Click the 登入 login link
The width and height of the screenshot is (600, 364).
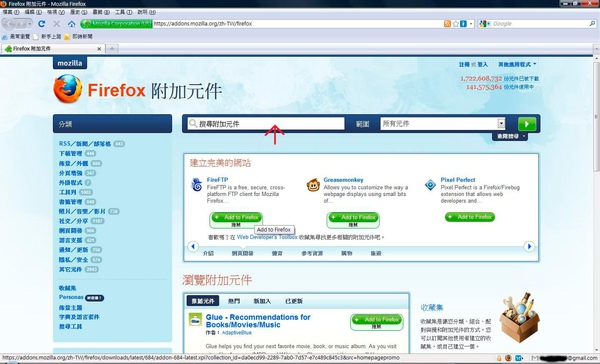(x=483, y=65)
